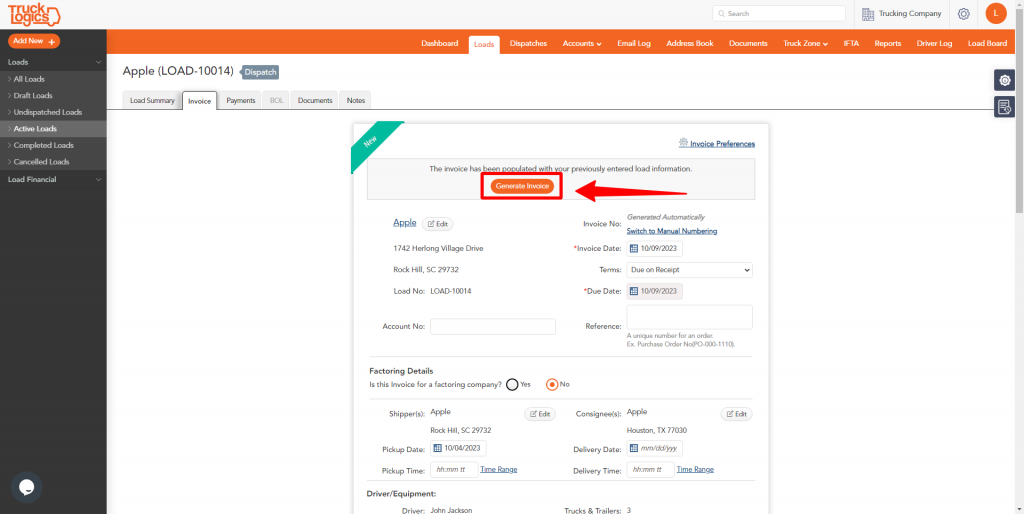Expand the Accounts menu
1024x514 pixels.
click(582, 44)
